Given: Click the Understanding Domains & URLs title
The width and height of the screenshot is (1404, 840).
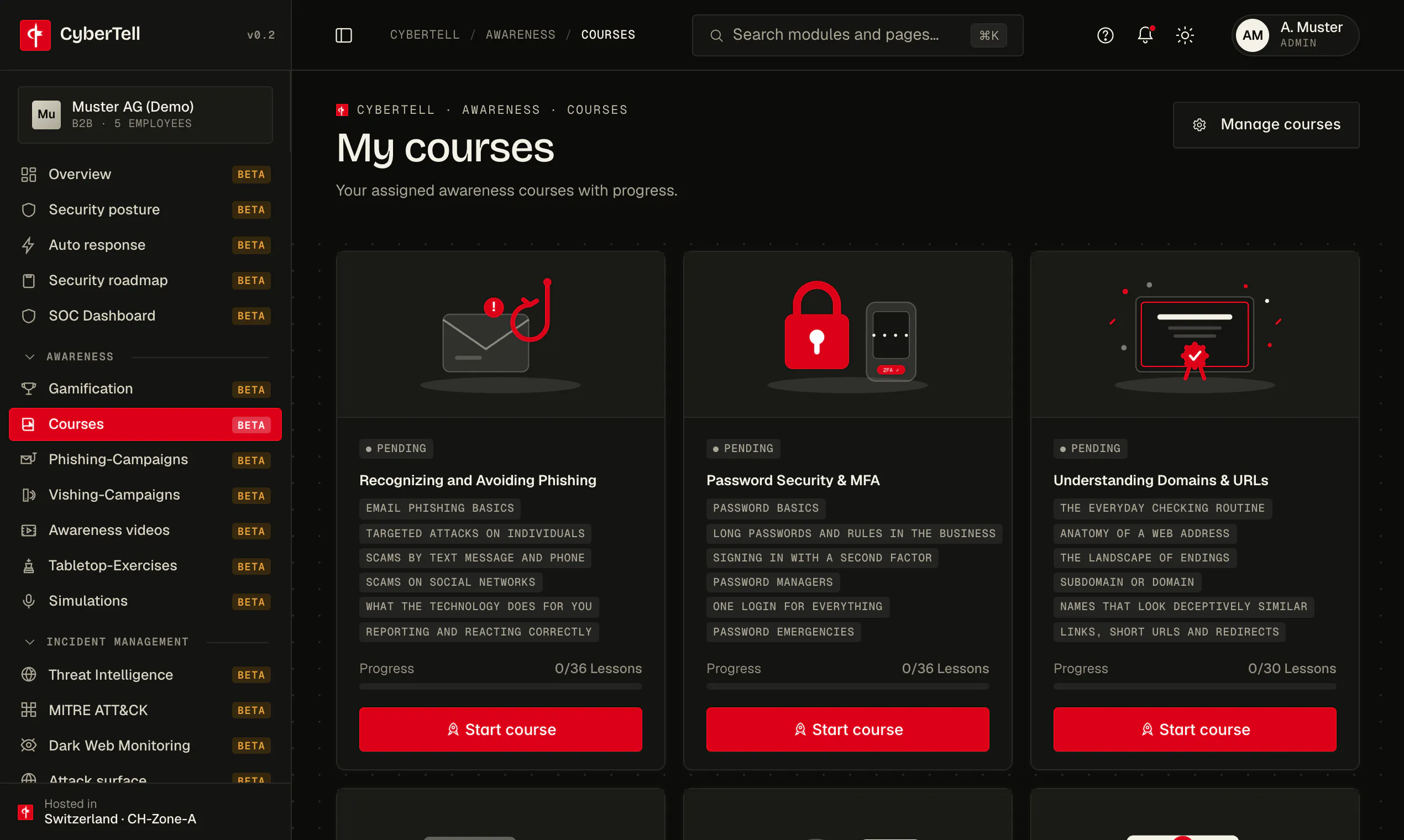Looking at the screenshot, I should 1161,480.
